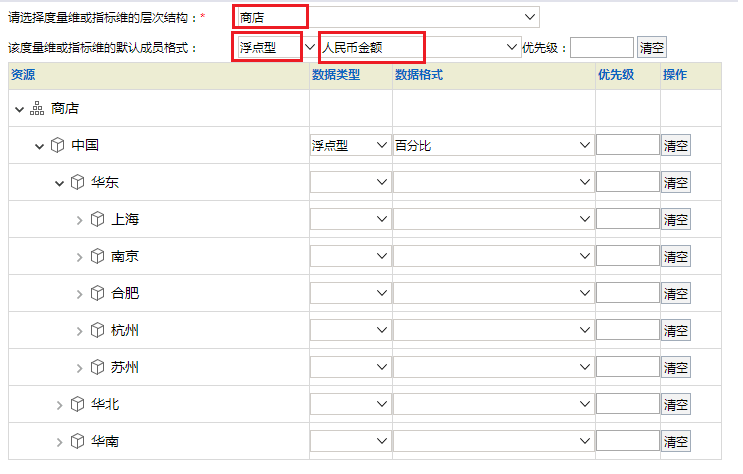Click the 数据格式 column header

coord(419,75)
